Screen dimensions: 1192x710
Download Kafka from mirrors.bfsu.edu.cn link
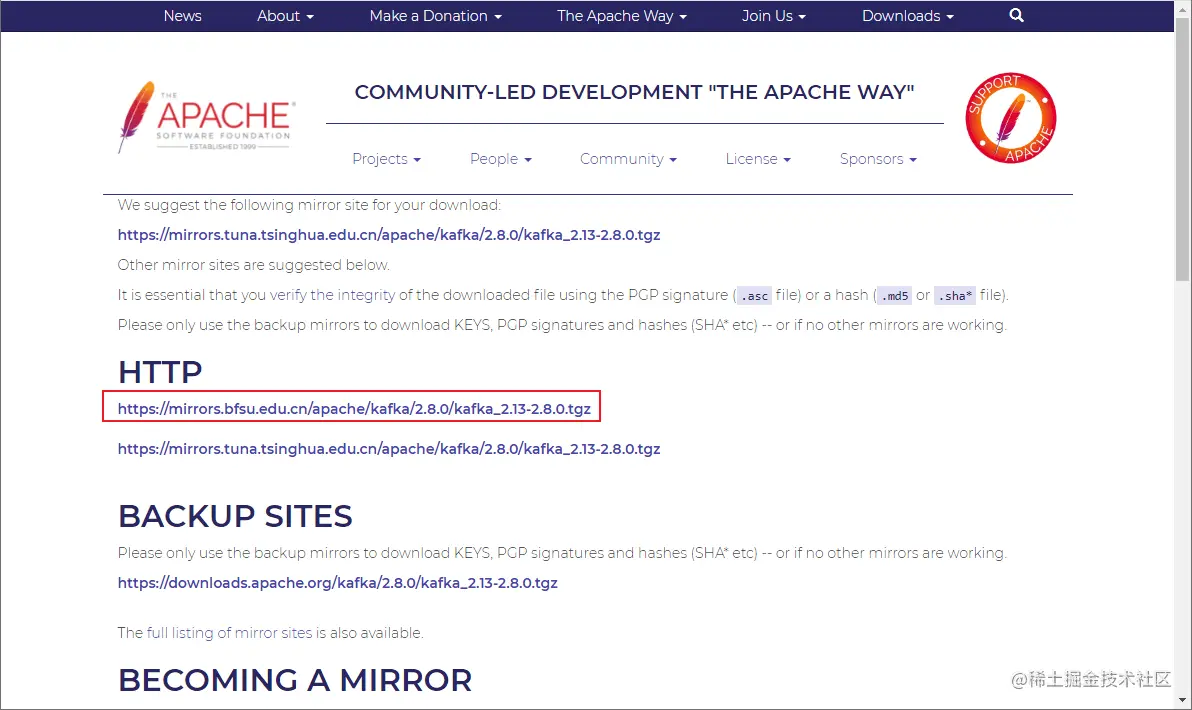[x=354, y=409]
